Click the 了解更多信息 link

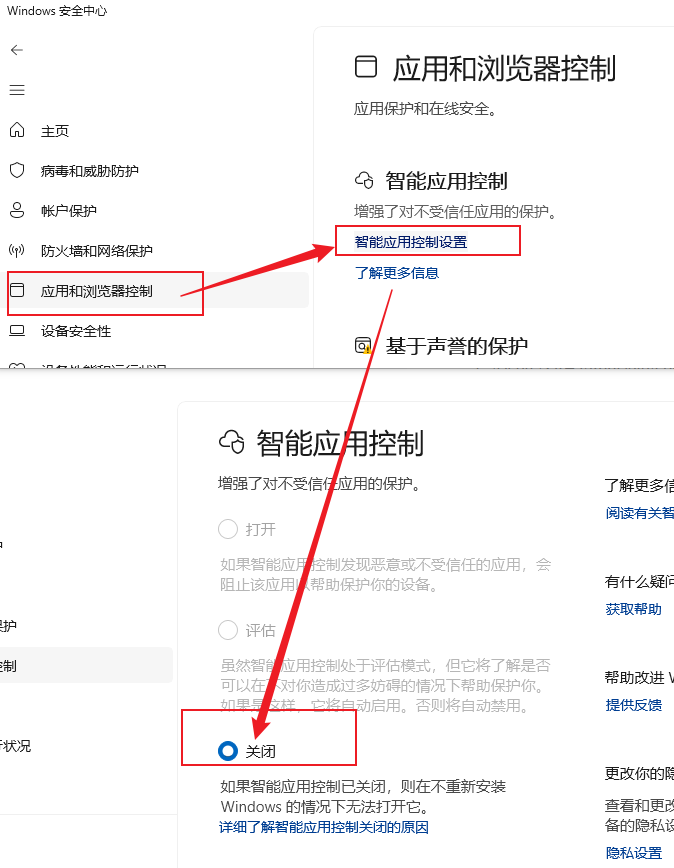pyautogui.click(x=397, y=273)
